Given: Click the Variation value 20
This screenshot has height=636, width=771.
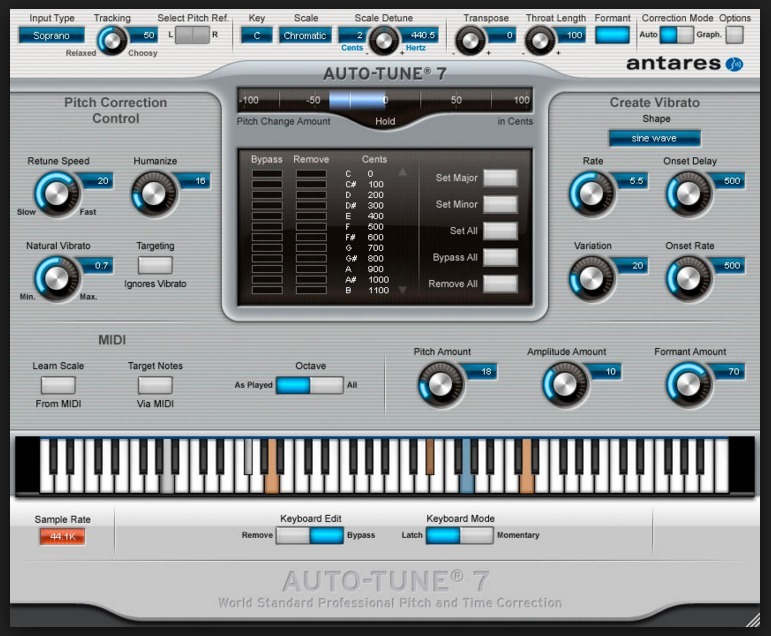Looking at the screenshot, I should (632, 265).
